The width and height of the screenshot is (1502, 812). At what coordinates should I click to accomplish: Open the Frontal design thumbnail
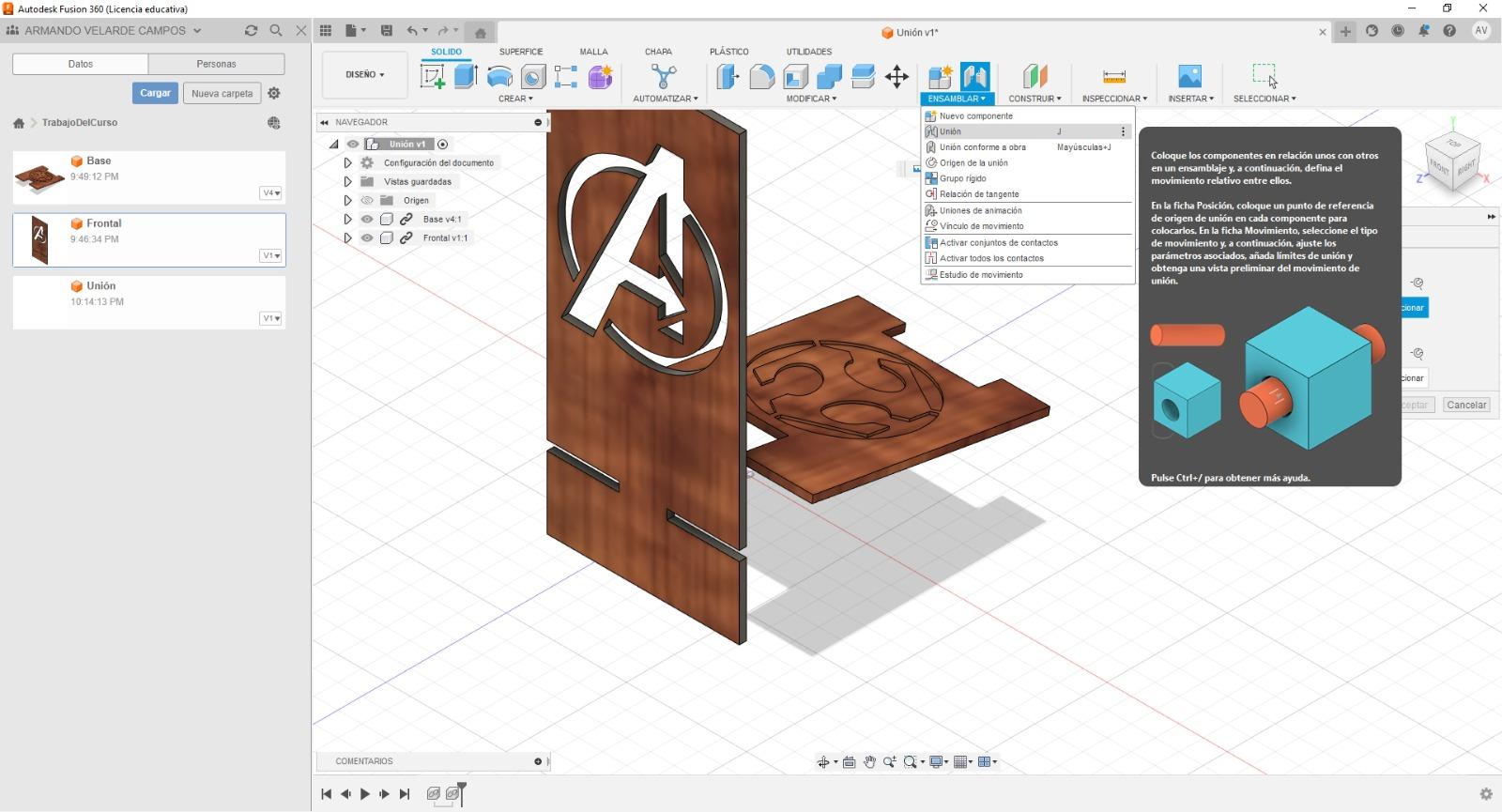(39, 239)
